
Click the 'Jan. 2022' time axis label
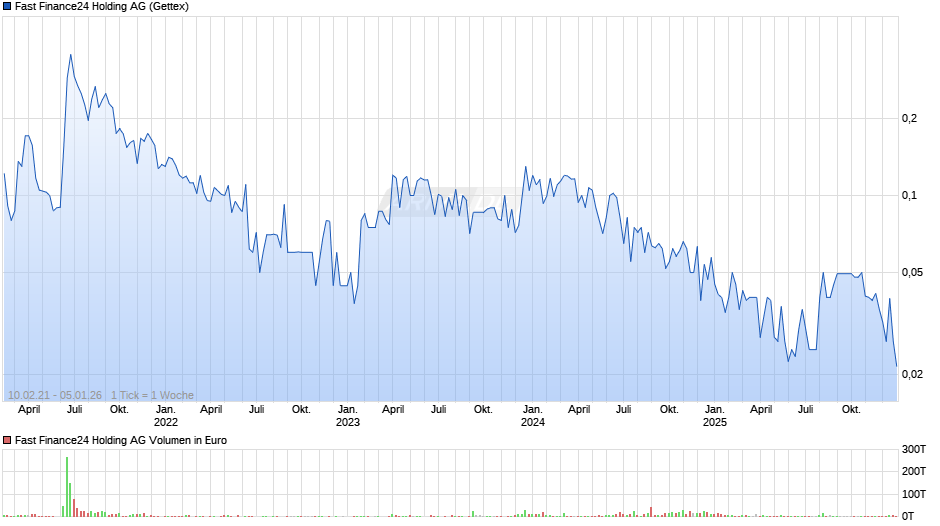(x=165, y=416)
